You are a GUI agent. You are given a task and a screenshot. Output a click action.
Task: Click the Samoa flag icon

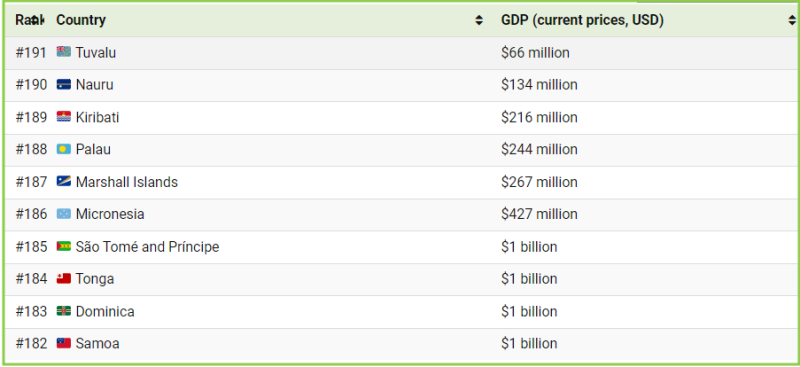[x=64, y=344]
